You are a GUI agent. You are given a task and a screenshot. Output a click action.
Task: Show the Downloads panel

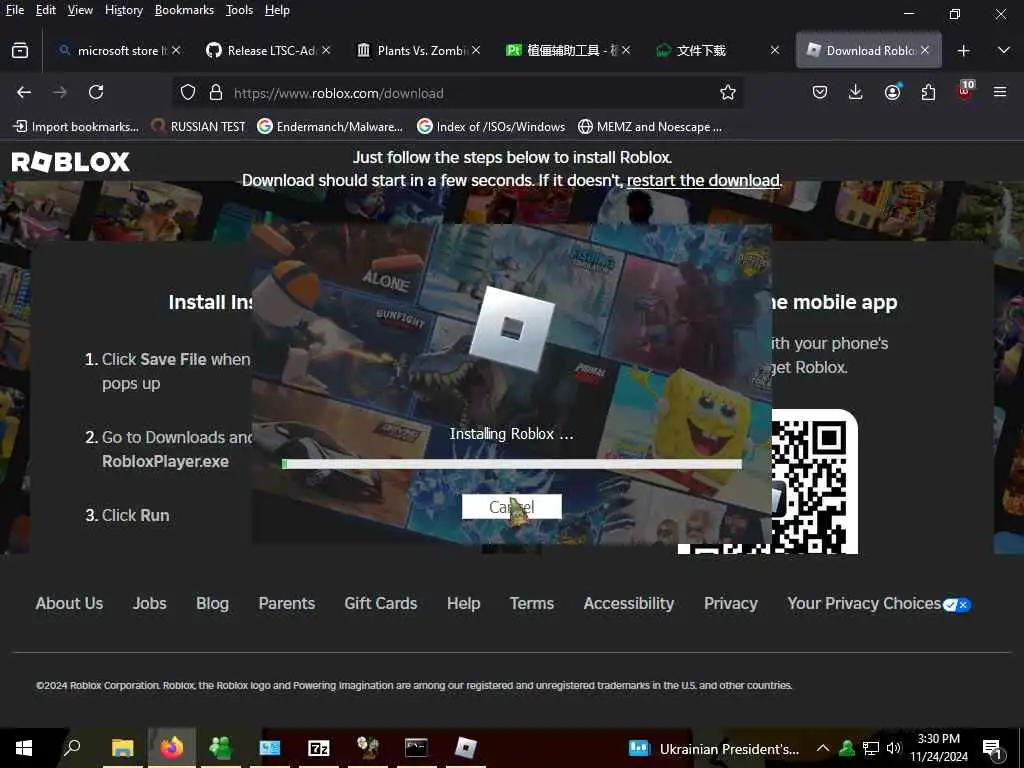tap(856, 92)
